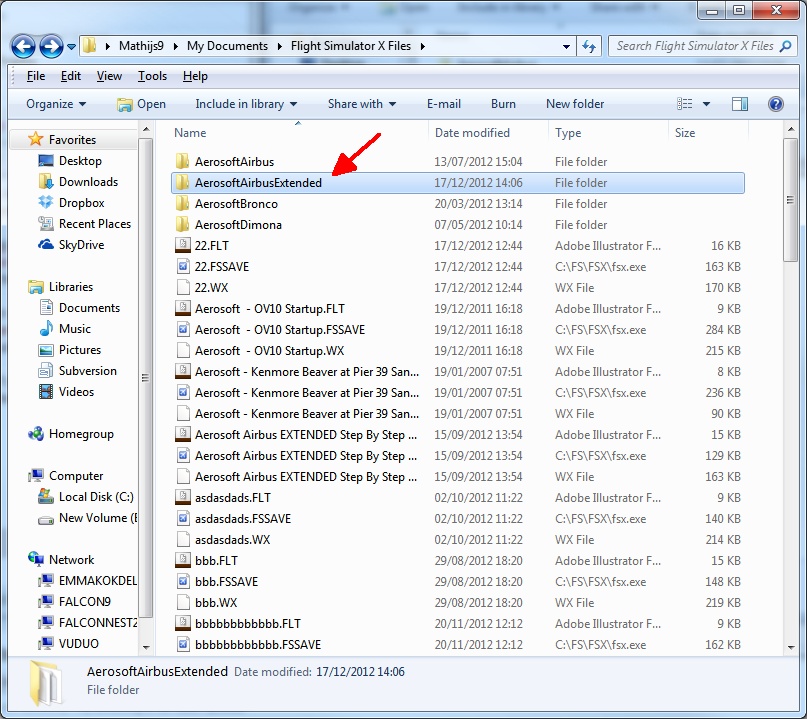Select the bbb.WX file
This screenshot has height=719, width=807.
(458, 603)
